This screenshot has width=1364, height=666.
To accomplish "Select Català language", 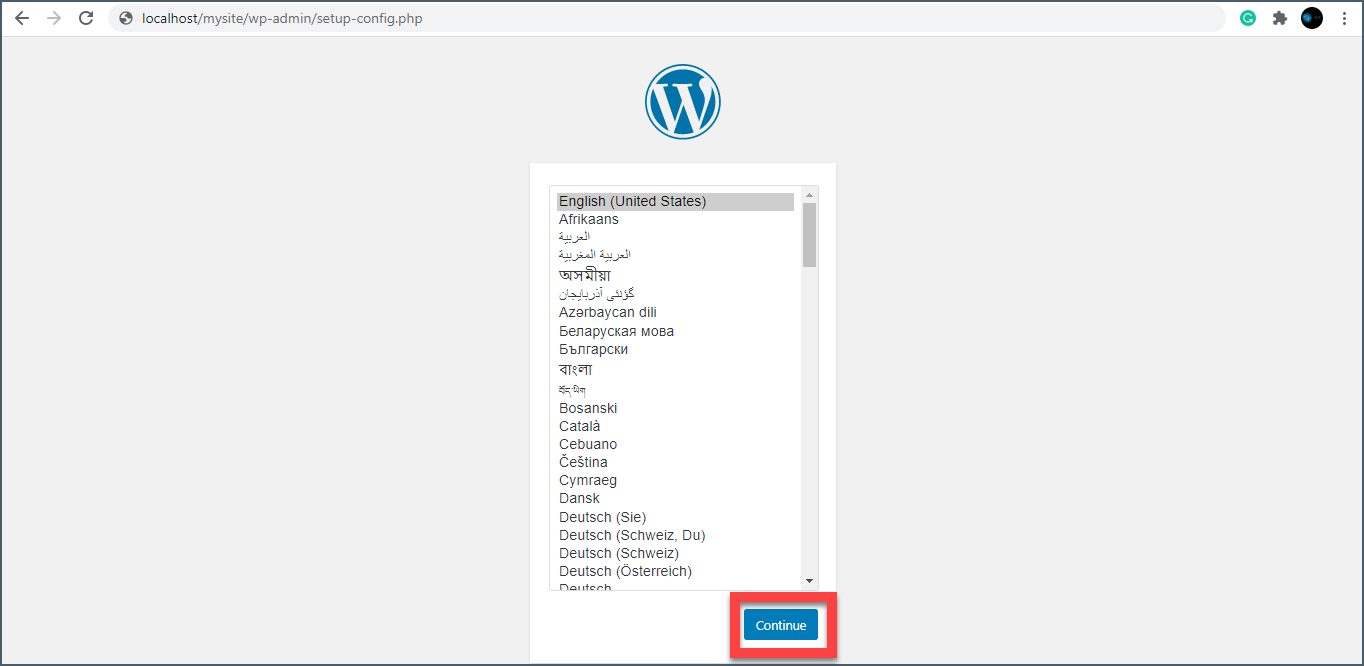I will pos(675,426).
